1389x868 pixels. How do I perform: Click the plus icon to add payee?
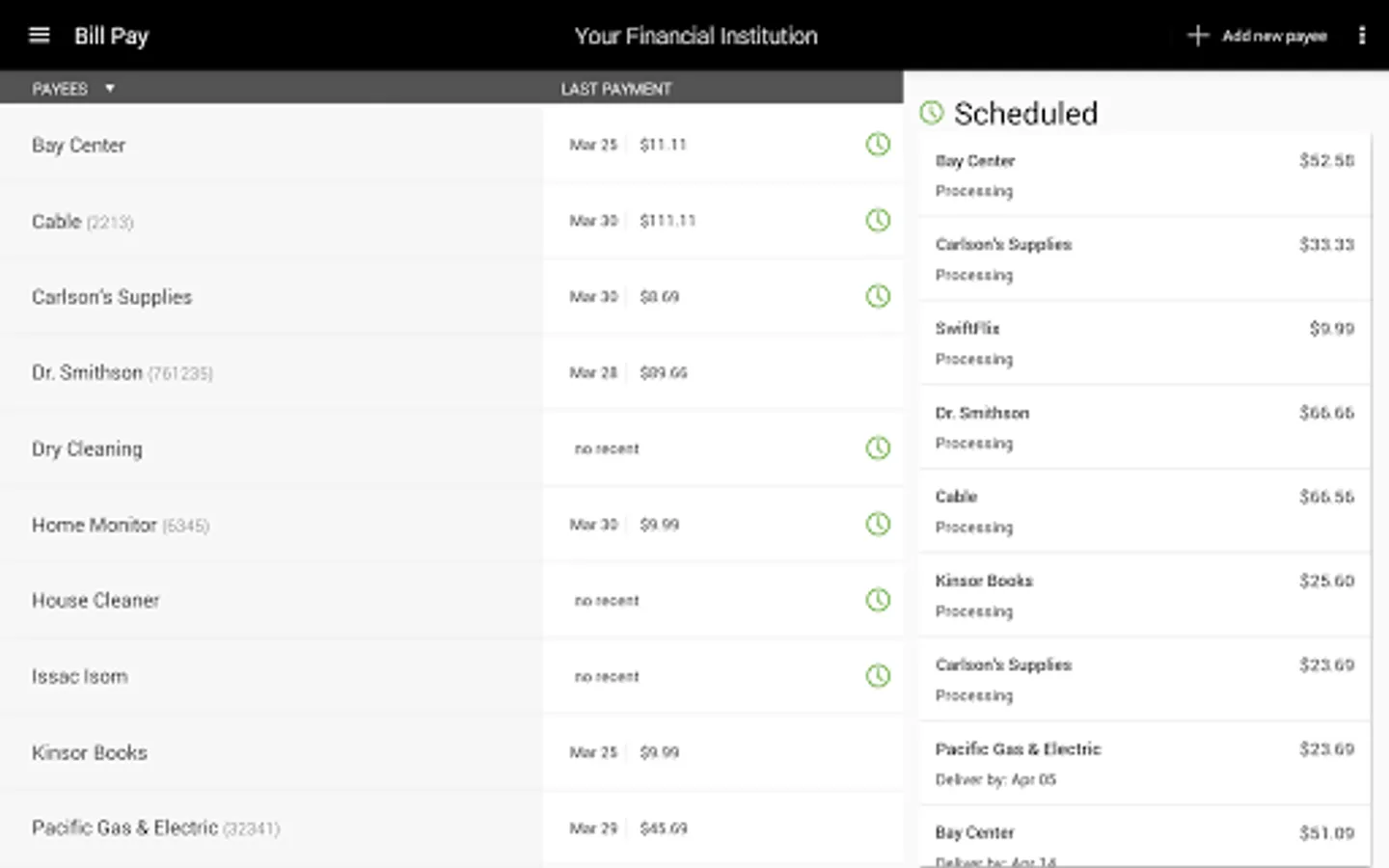(1197, 36)
